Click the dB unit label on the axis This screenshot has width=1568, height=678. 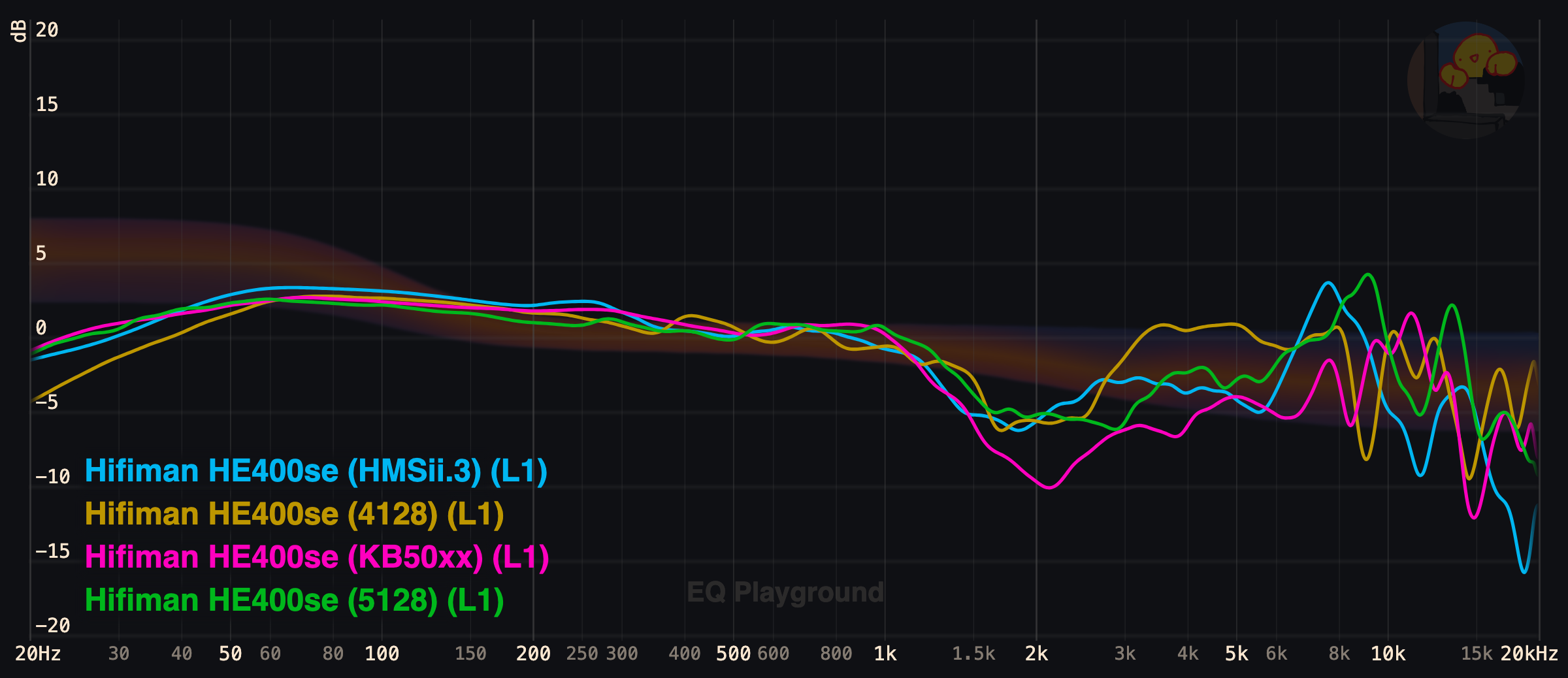click(19, 31)
